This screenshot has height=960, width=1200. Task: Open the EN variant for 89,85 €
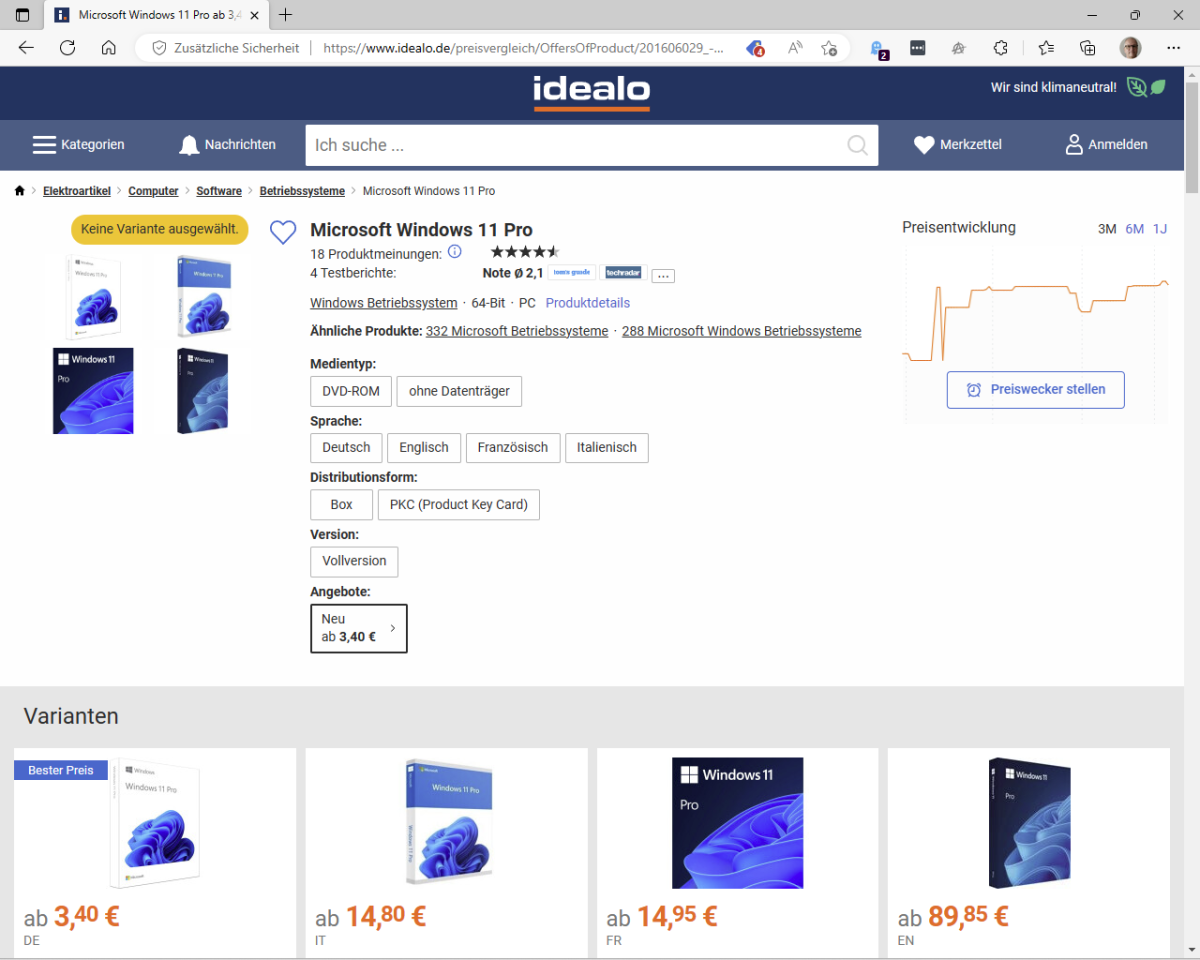(1028, 851)
